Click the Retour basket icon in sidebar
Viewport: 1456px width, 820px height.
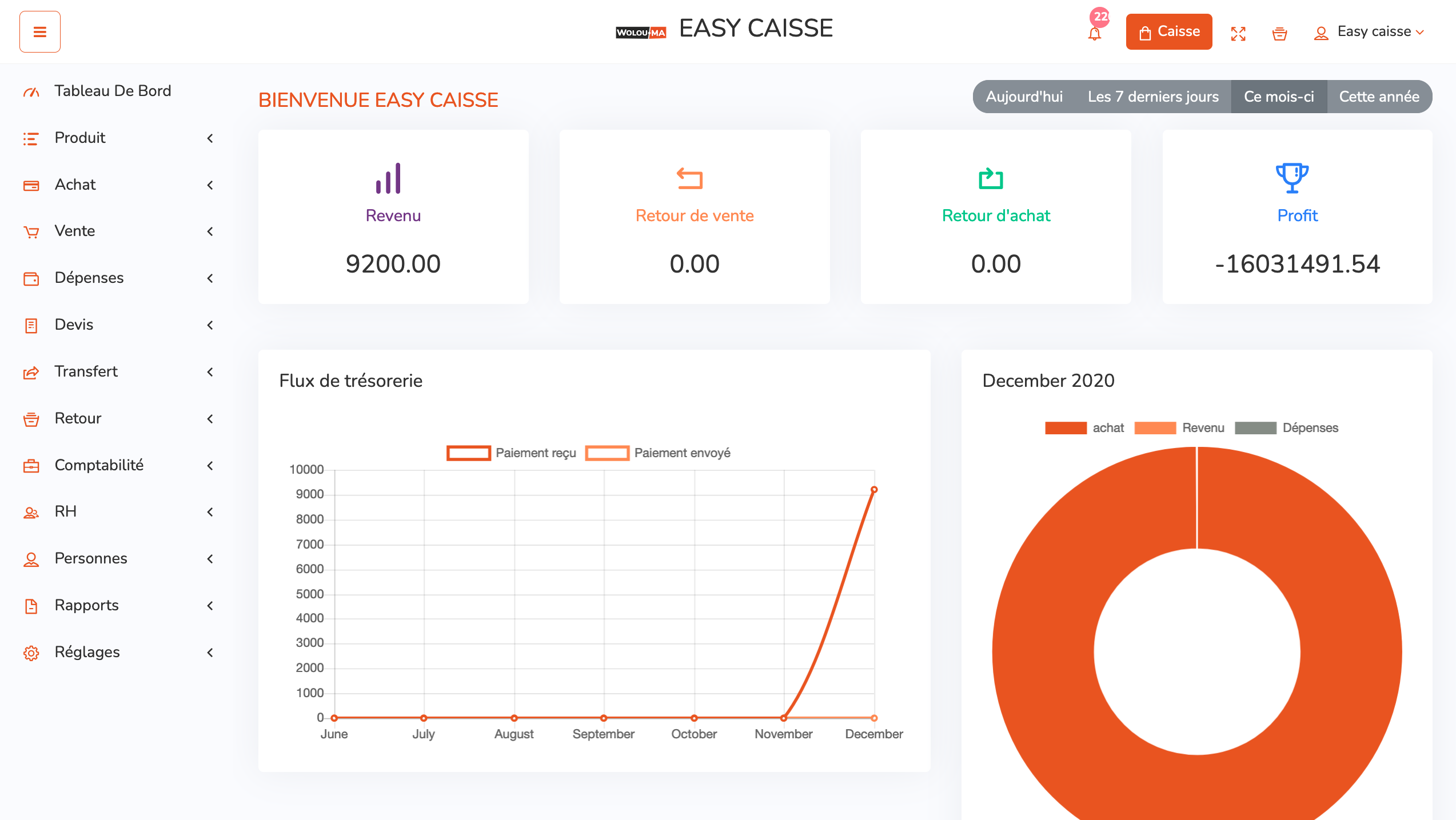click(x=31, y=419)
